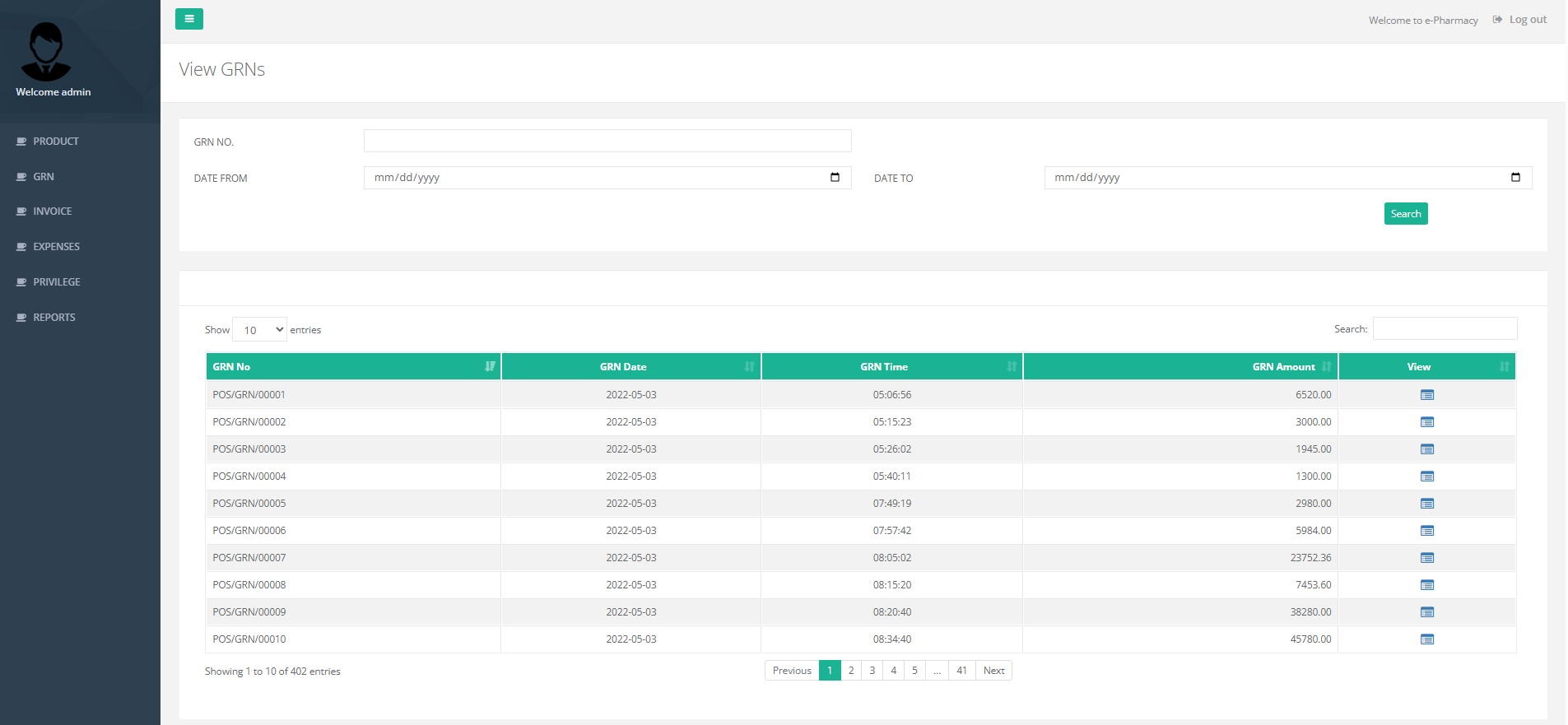Open view details for POS/GRN/00005

(1426, 504)
